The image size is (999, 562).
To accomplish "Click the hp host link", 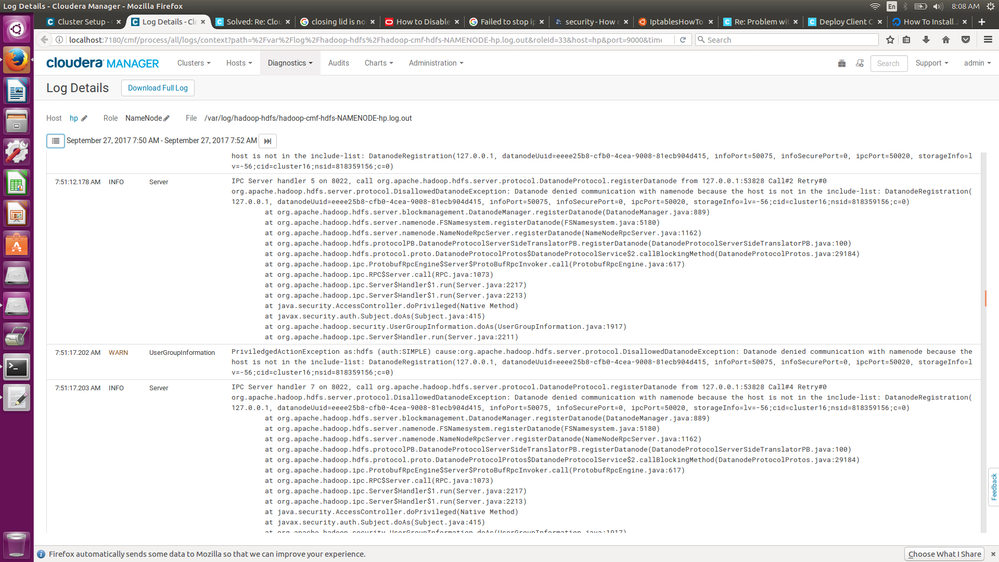I will point(74,119).
